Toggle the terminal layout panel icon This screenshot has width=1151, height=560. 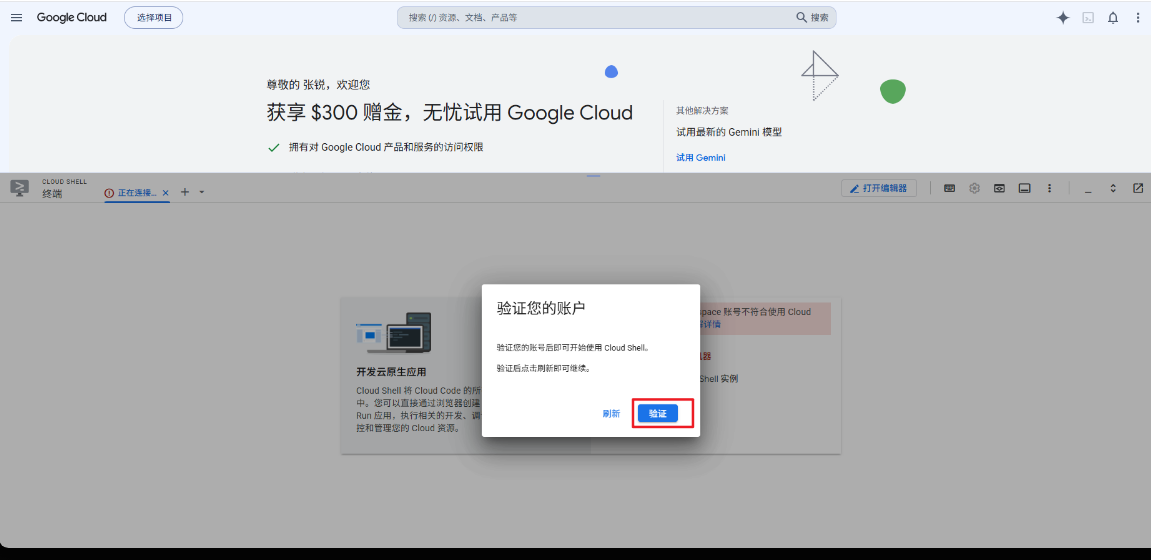[1024, 189]
